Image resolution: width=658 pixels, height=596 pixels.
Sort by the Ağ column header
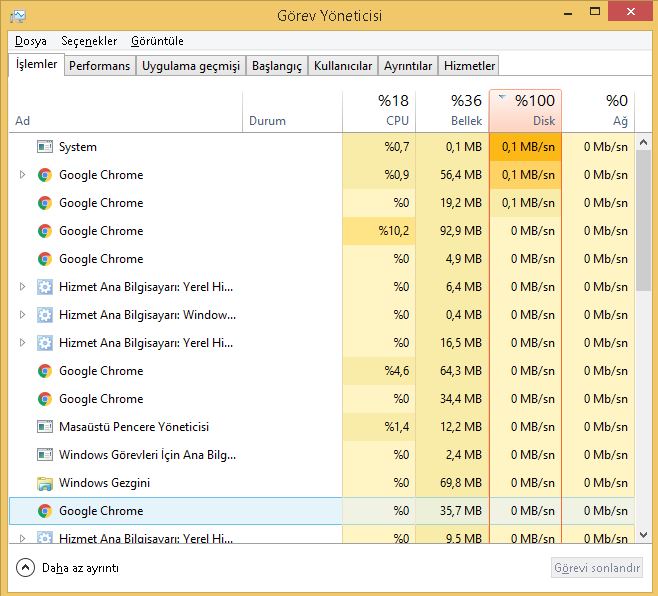(x=598, y=111)
